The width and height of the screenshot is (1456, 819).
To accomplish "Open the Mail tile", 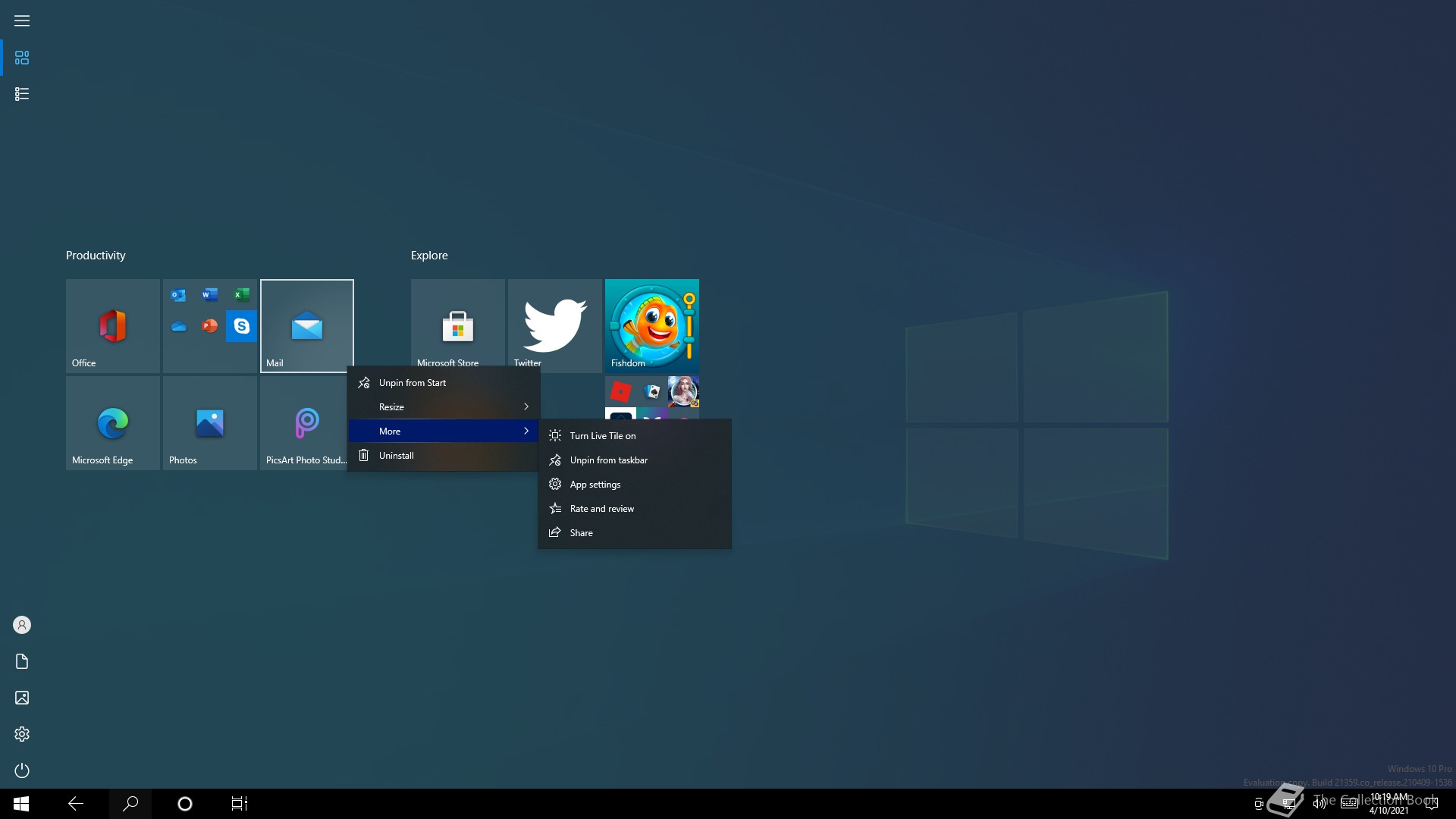I will [307, 326].
